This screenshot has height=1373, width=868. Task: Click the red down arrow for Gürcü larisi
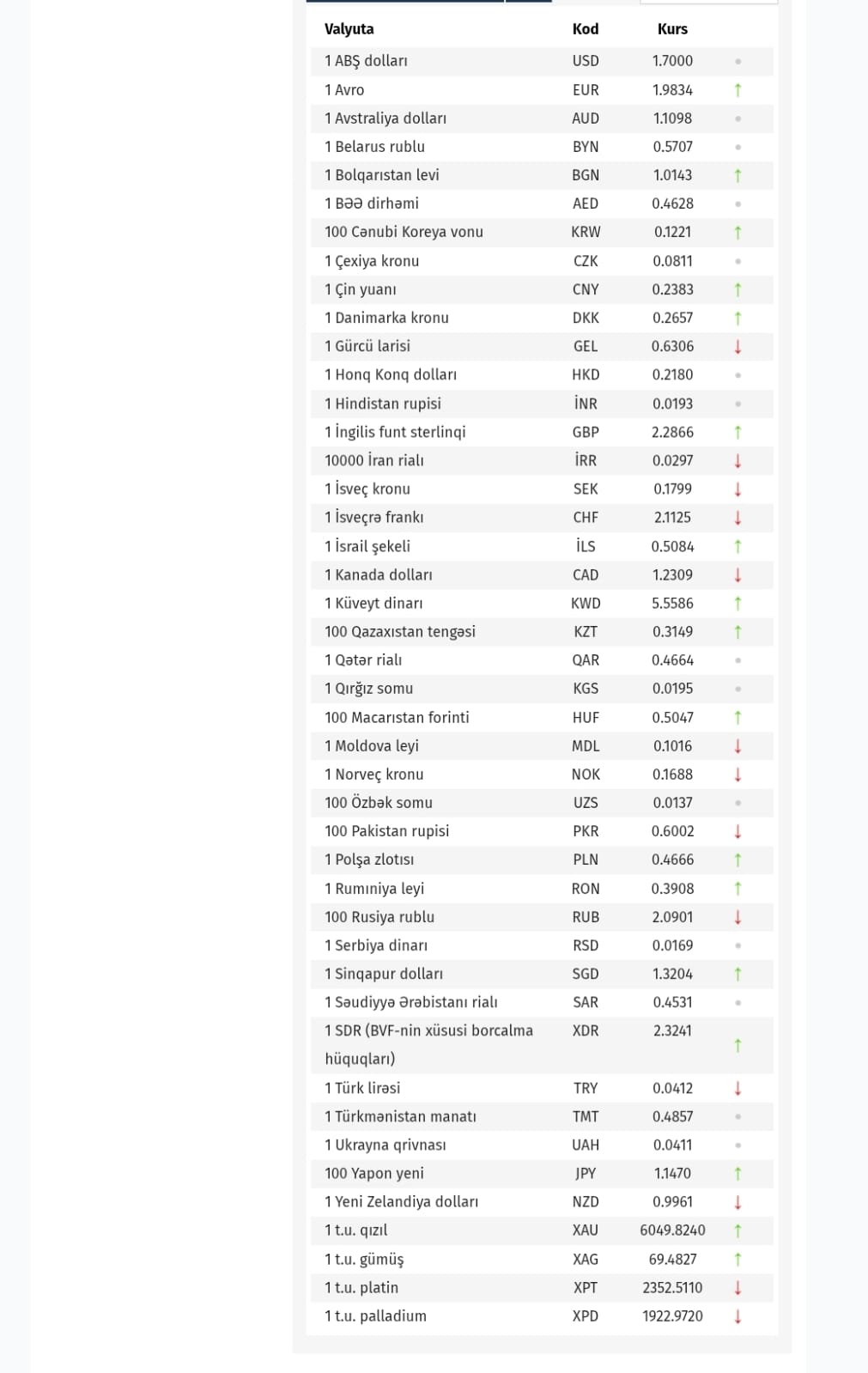coord(737,347)
